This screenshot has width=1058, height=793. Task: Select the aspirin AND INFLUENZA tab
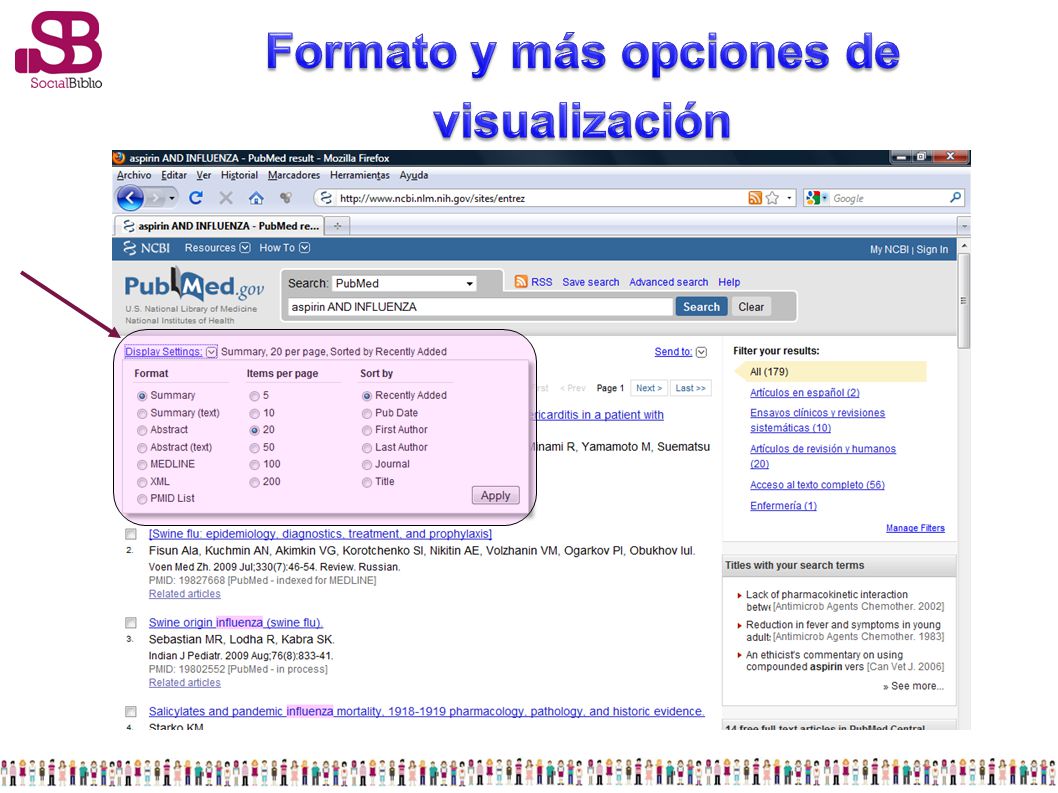pos(220,225)
